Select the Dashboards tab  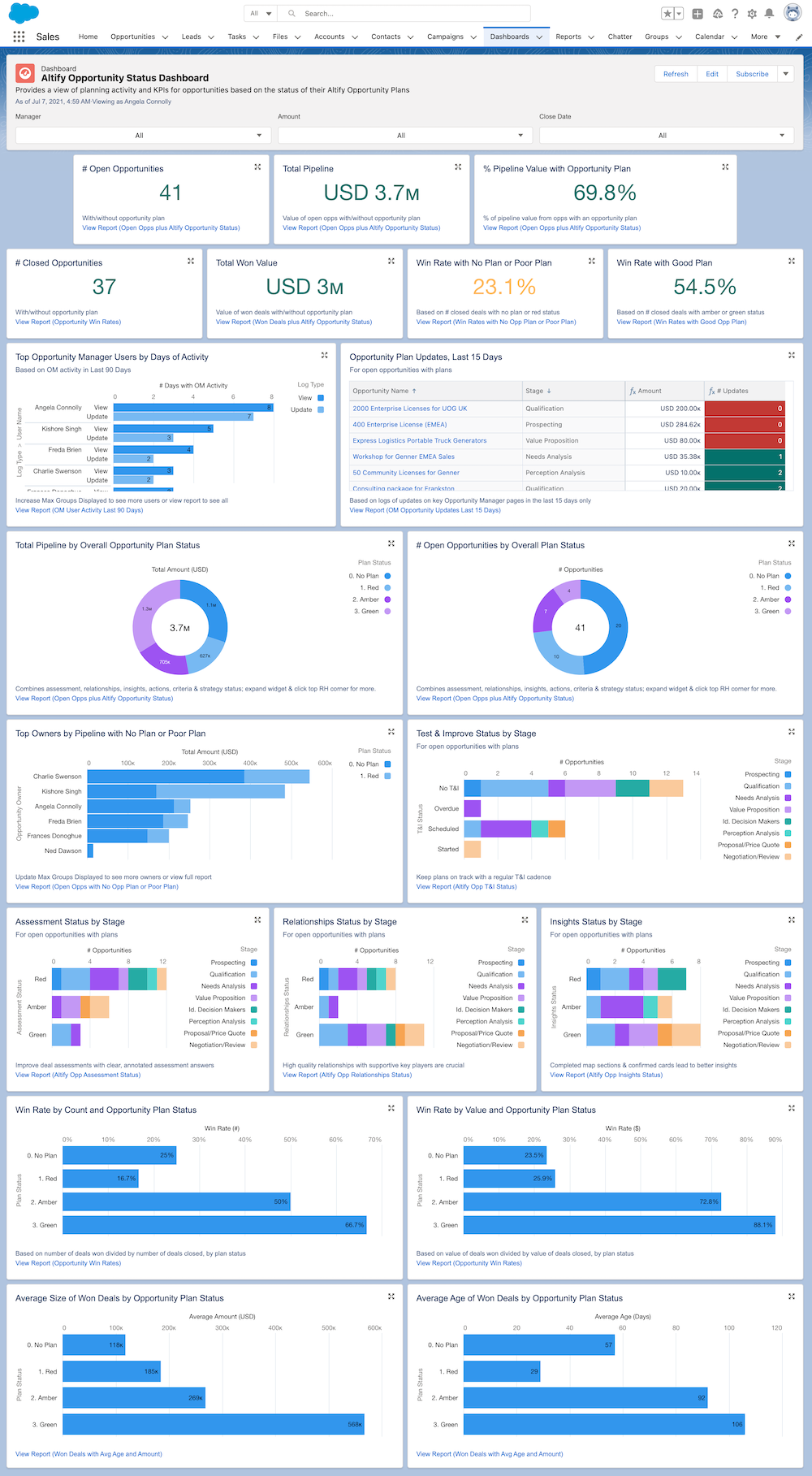(509, 37)
